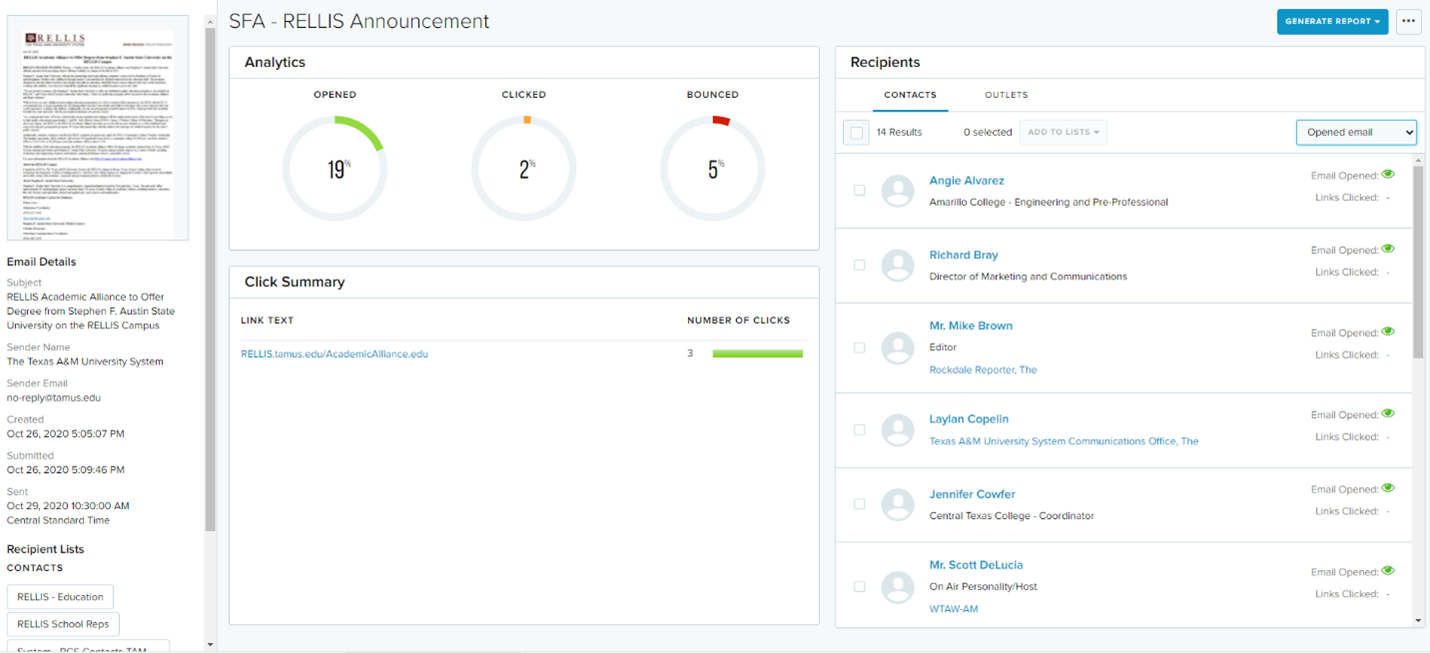
Task: Click Mr. Scott DeLucia's avatar icon
Action: pos(898,587)
